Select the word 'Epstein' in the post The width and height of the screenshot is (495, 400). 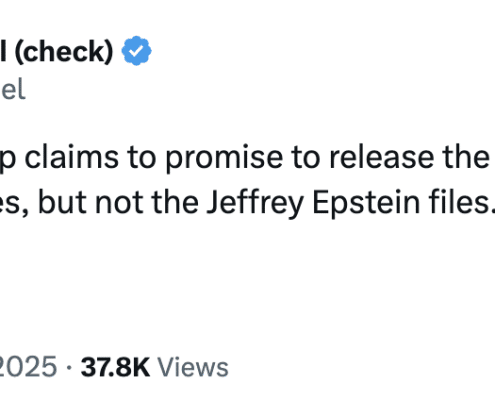[366, 203]
